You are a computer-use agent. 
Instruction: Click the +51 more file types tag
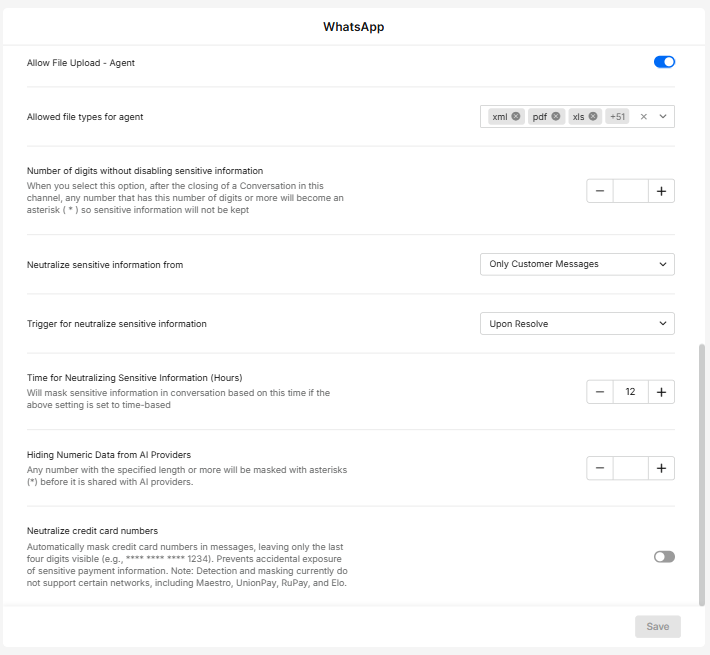click(617, 117)
